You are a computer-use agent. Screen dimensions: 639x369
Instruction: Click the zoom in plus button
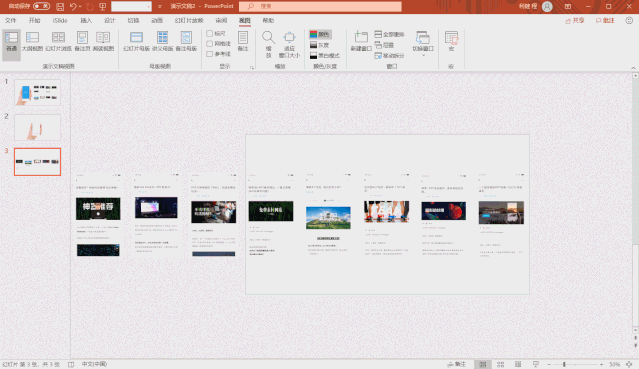click(x=602, y=364)
